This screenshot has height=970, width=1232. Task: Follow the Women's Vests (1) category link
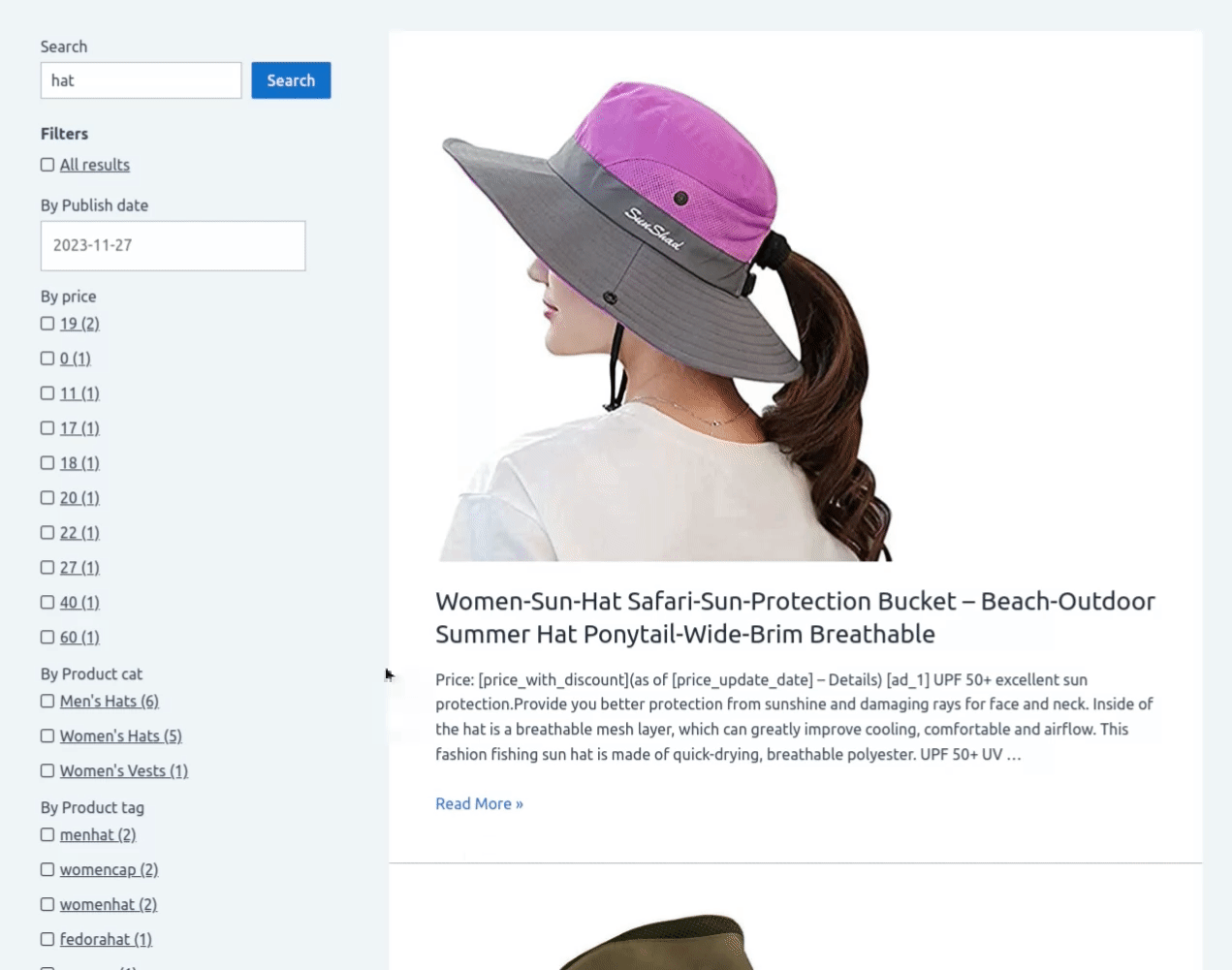coord(124,771)
